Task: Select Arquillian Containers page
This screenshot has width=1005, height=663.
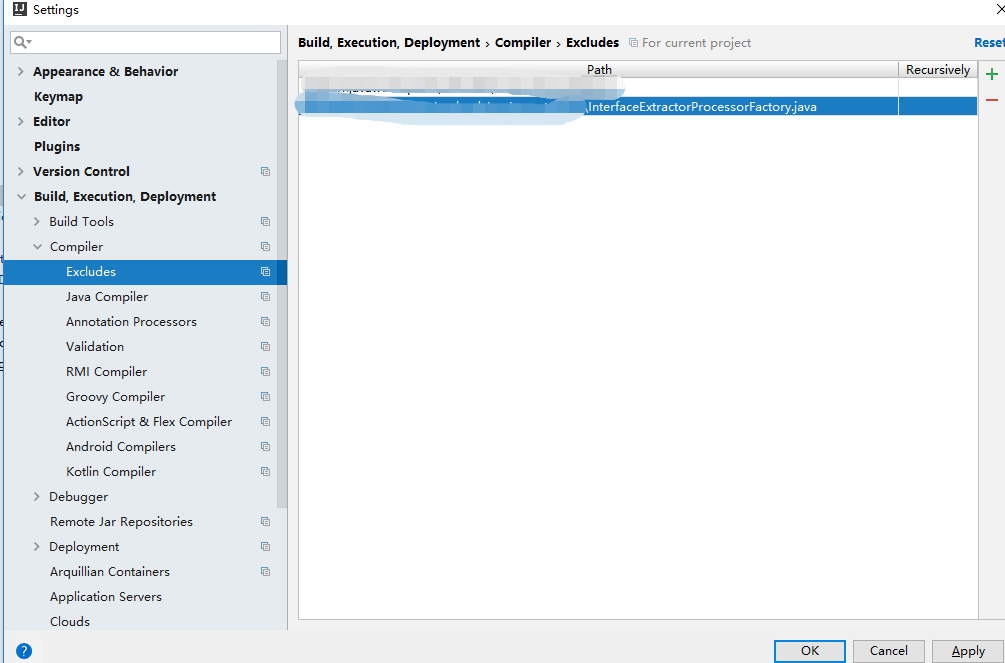Action: click(x=110, y=572)
